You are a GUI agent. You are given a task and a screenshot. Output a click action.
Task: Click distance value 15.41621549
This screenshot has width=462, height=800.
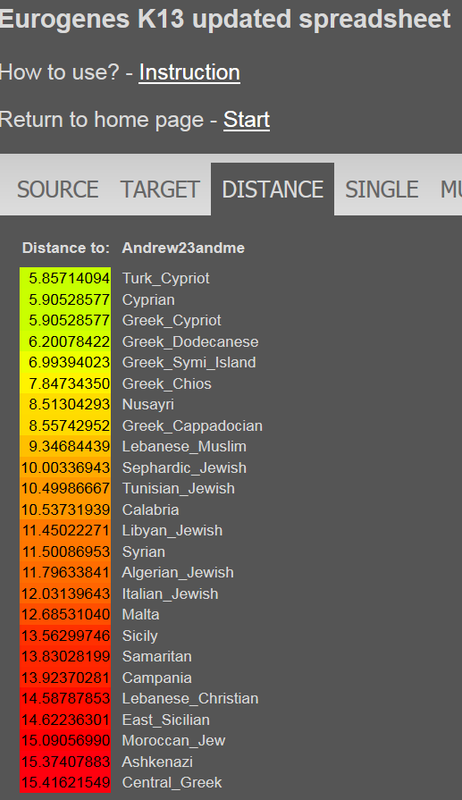click(x=65, y=783)
